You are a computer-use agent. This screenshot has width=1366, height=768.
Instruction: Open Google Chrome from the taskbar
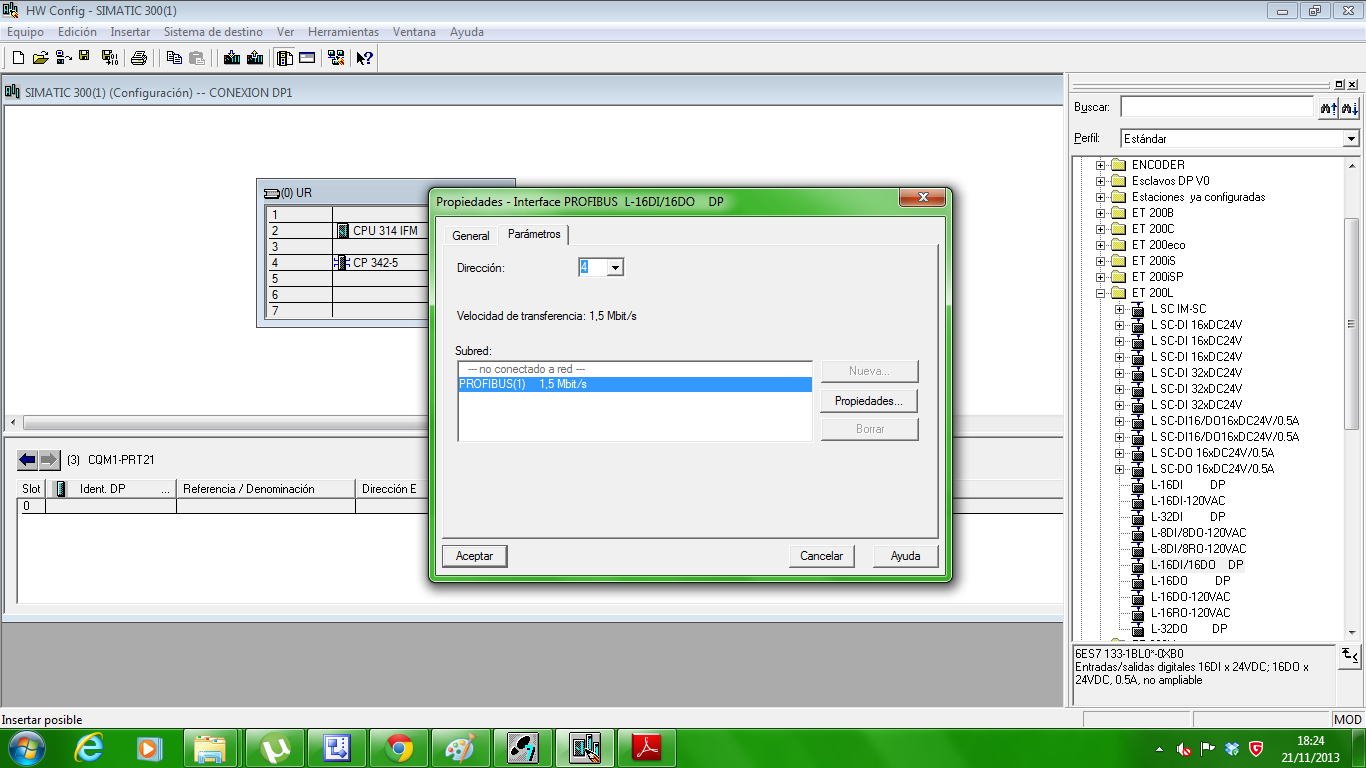coord(399,747)
